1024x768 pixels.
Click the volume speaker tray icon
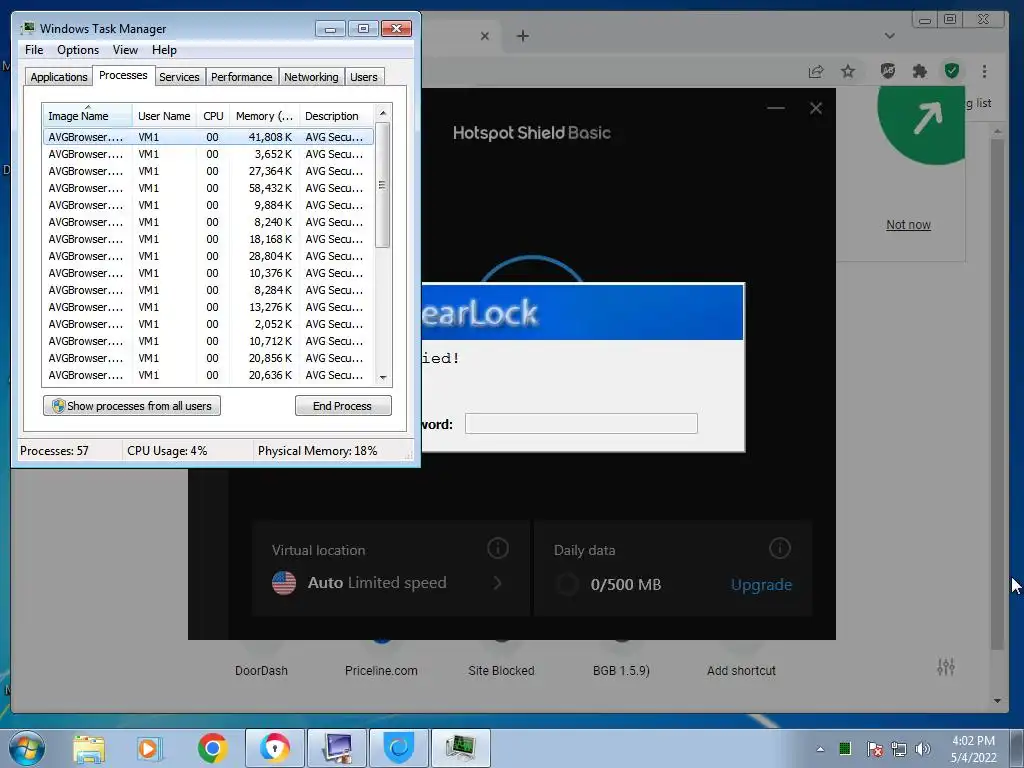[x=922, y=749]
